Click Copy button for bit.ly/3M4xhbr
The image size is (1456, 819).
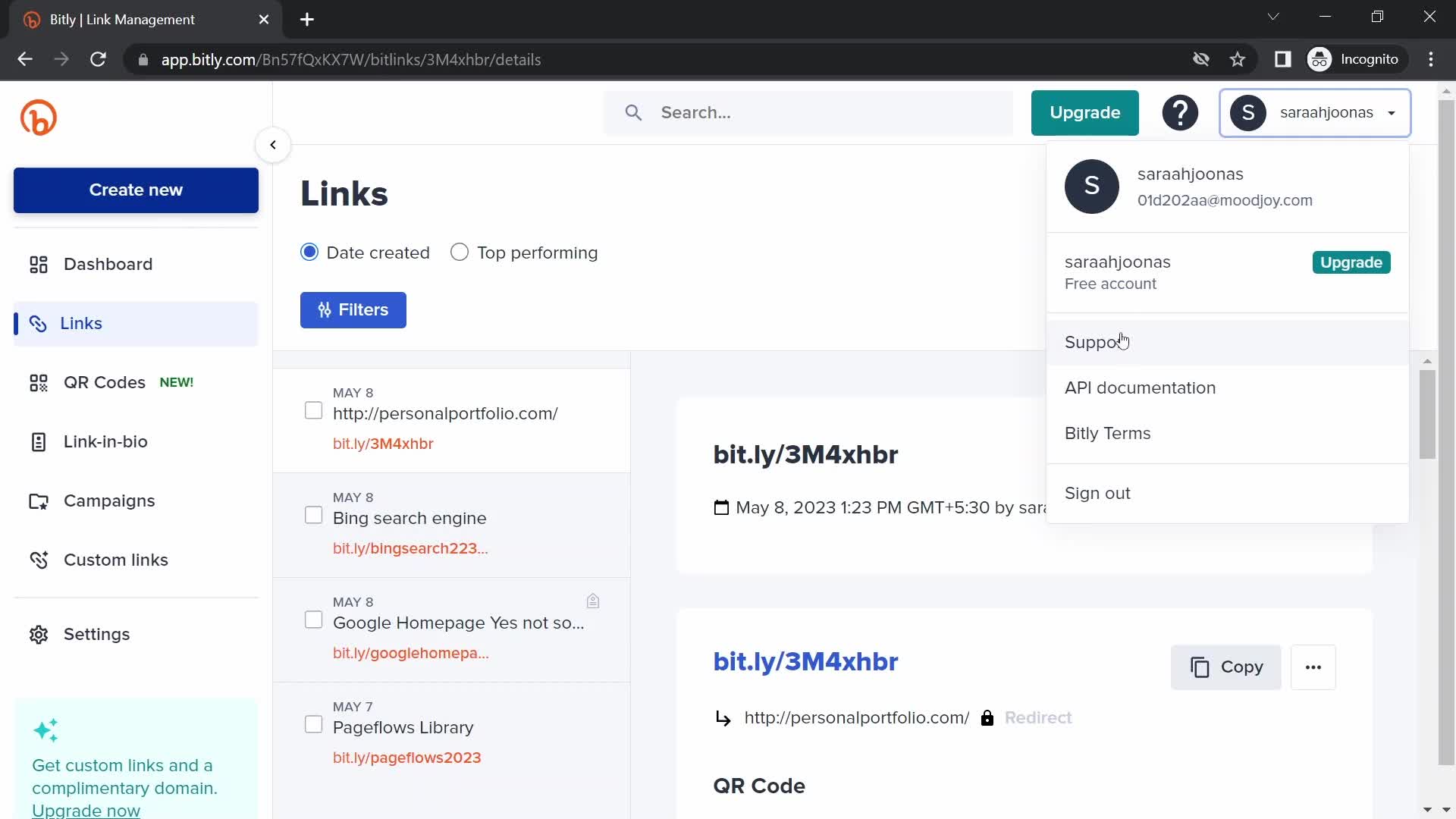pyautogui.click(x=1227, y=667)
